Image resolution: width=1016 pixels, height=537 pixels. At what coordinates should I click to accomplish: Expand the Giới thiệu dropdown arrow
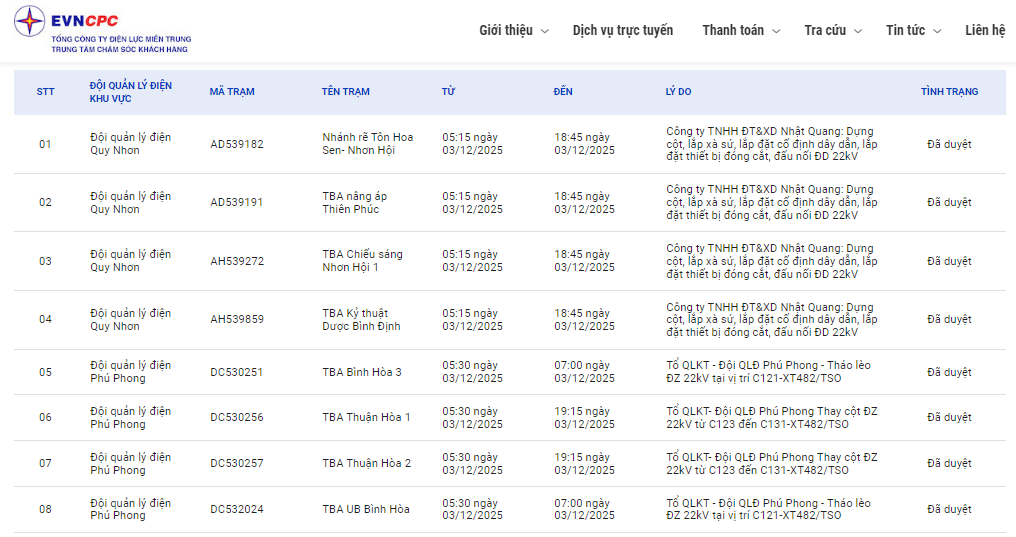tap(545, 31)
